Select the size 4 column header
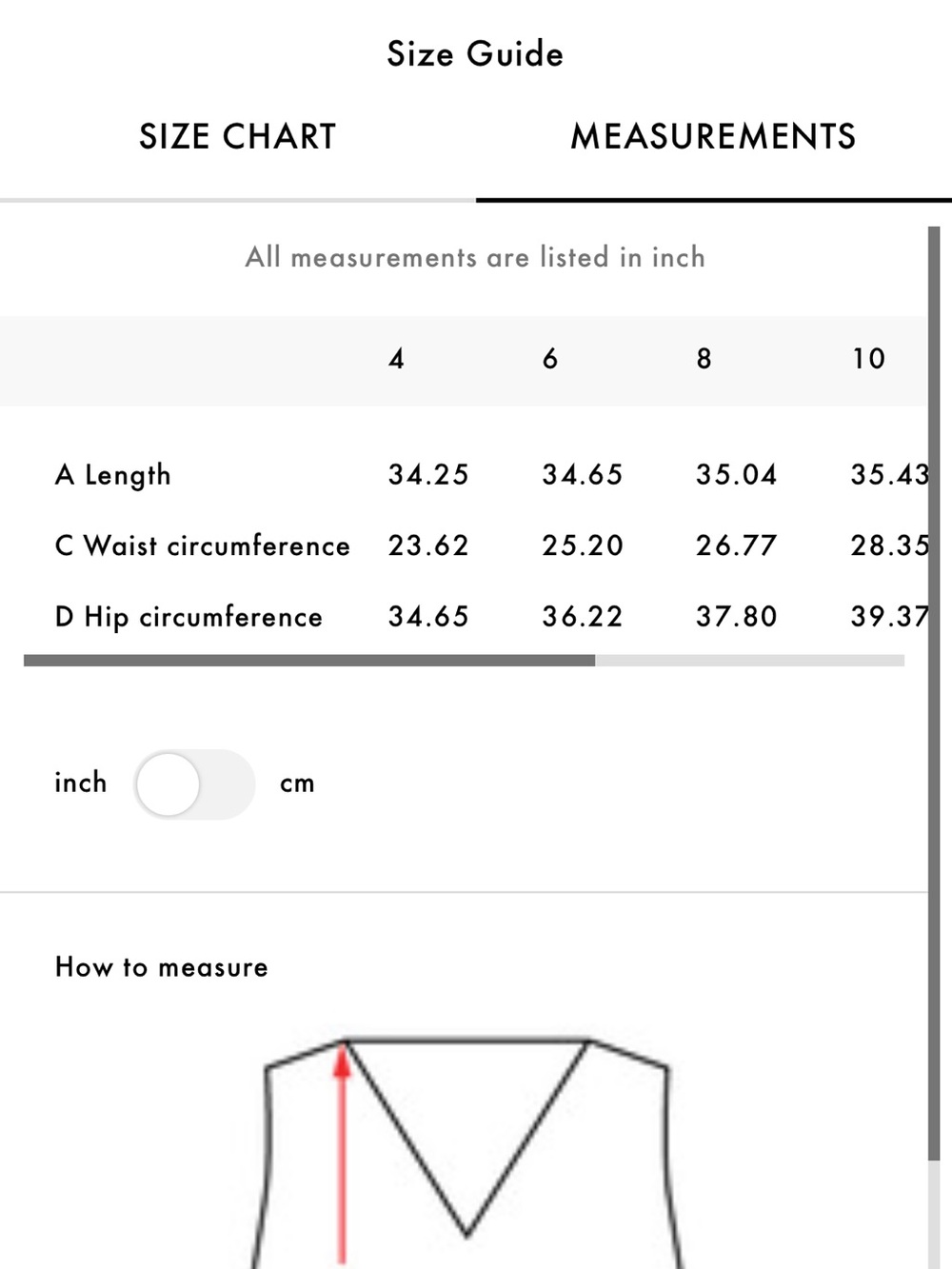The height and width of the screenshot is (1269, 952). click(397, 359)
